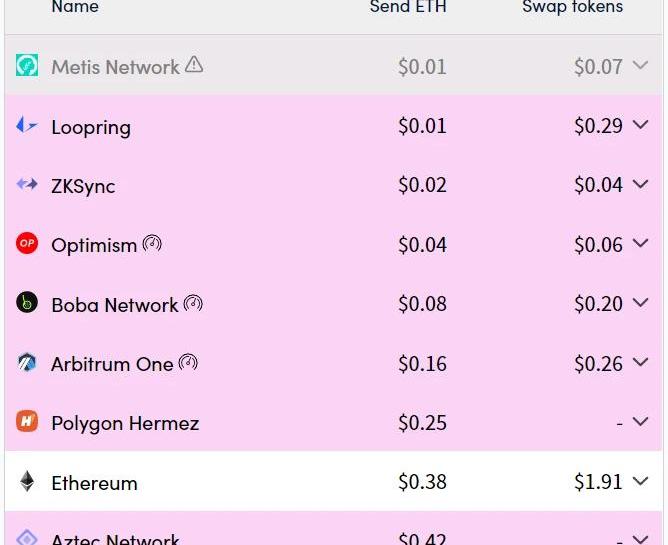Expand the ZKSync row details chevron
This screenshot has height=545, width=668.
pyautogui.click(x=640, y=184)
